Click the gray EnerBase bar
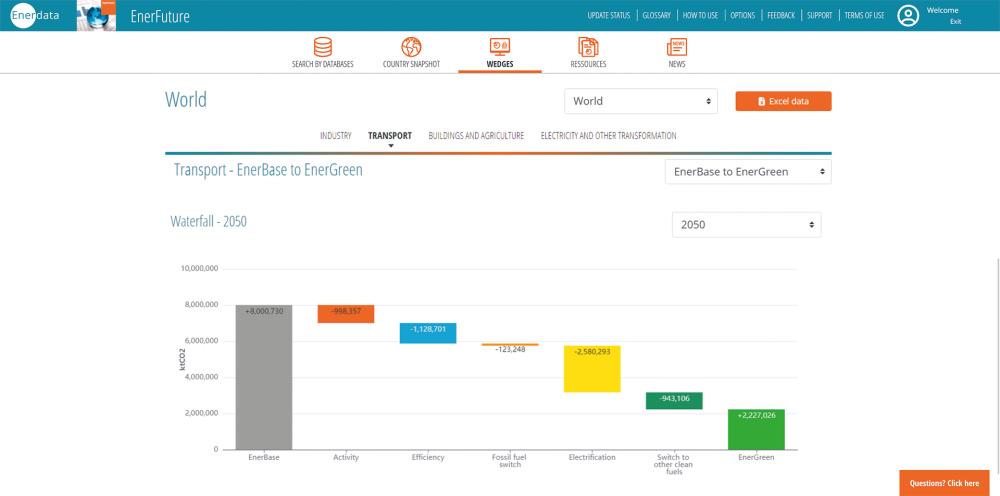This screenshot has height=496, width=1000. 264,377
